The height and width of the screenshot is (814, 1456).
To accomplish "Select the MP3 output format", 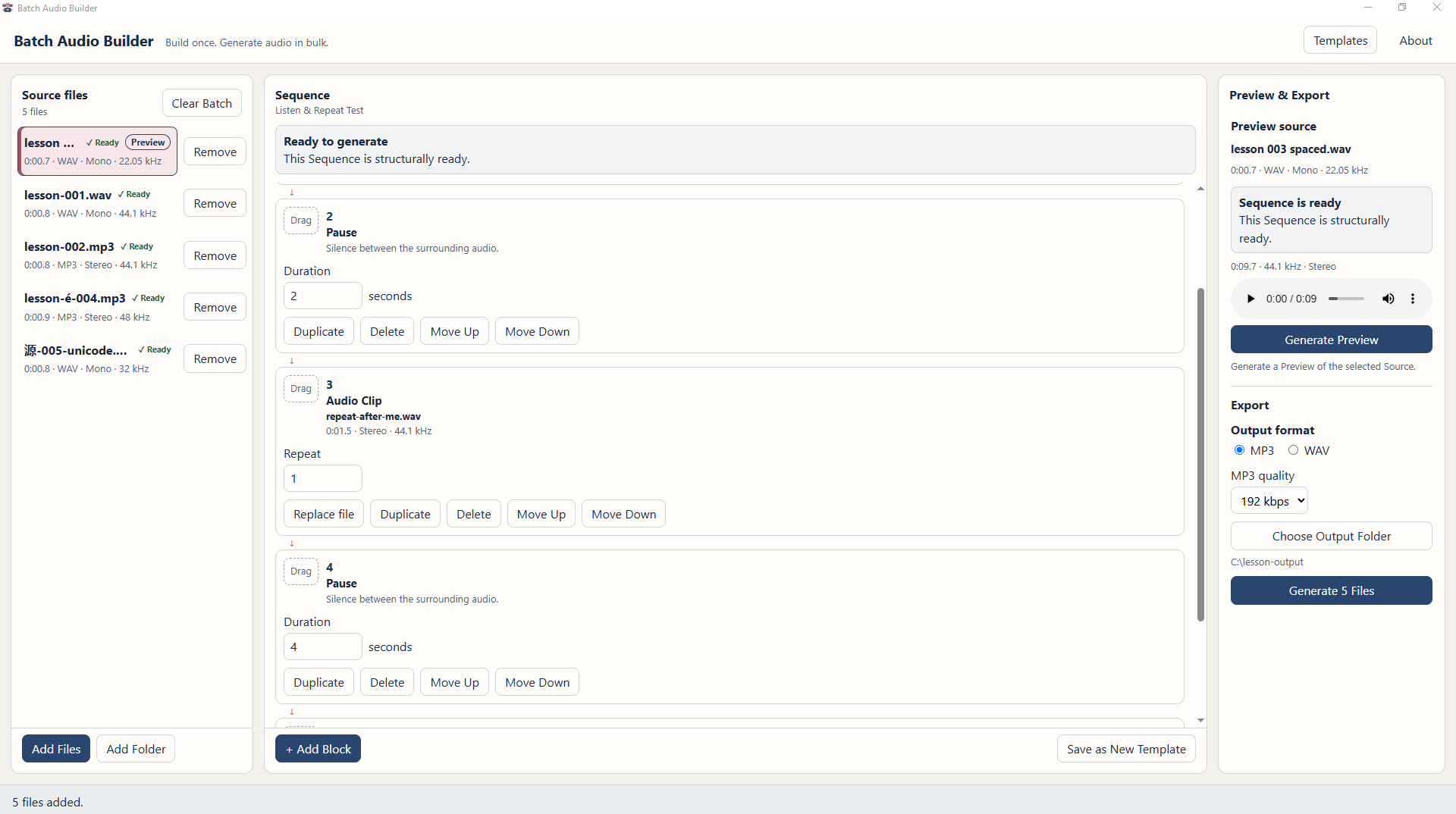I will click(x=1240, y=450).
